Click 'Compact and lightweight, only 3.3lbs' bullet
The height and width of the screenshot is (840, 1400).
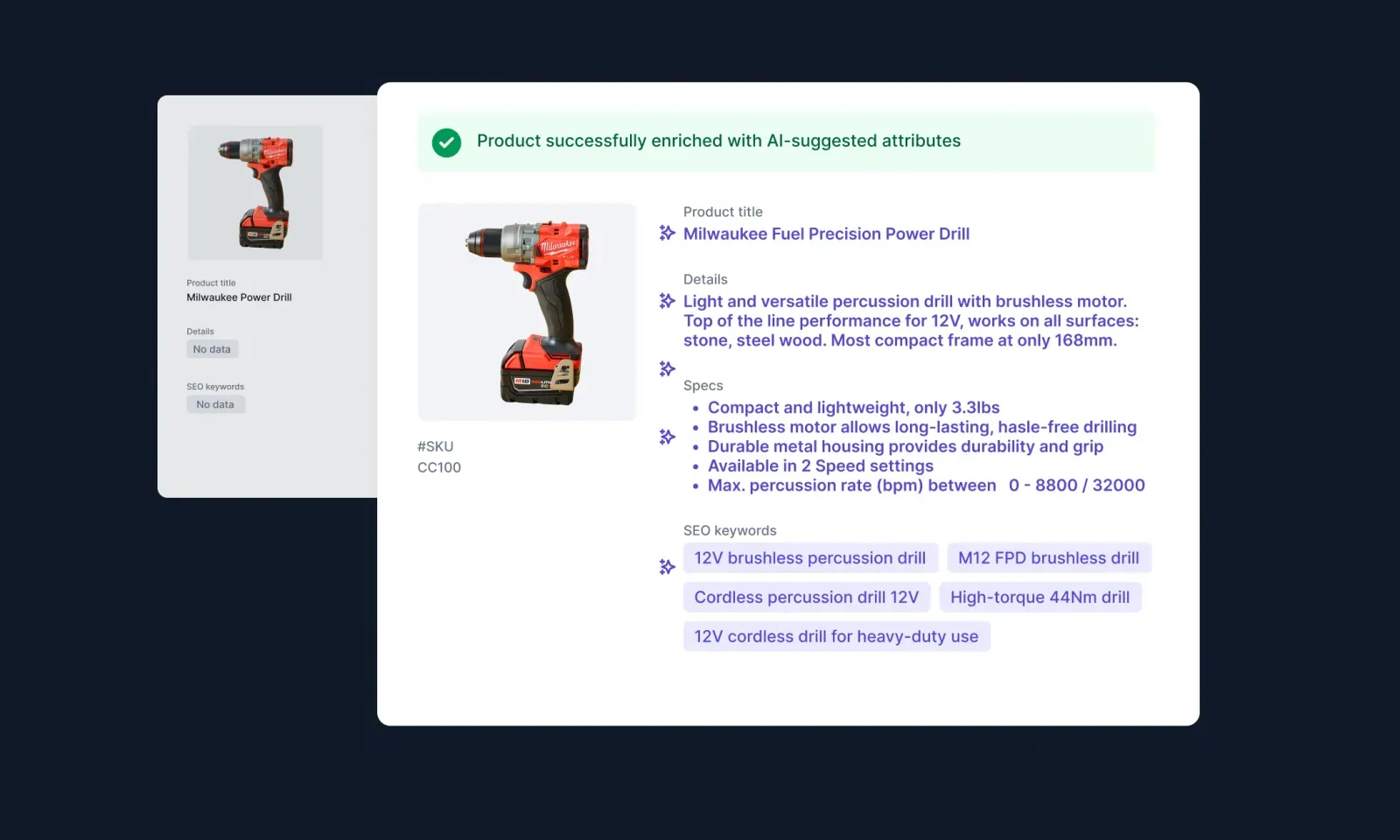coord(853,408)
